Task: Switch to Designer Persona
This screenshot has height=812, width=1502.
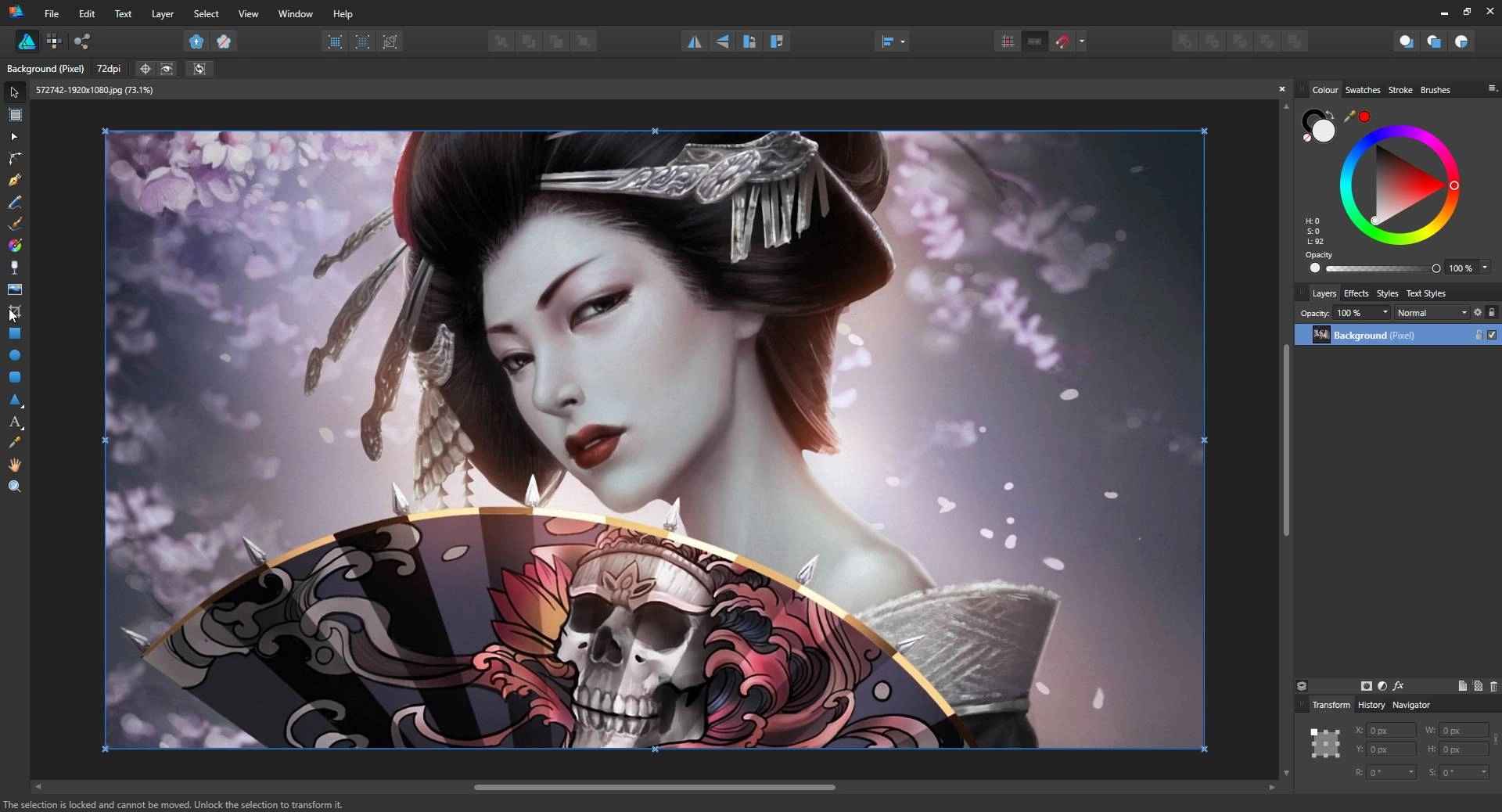Action: pos(27,41)
